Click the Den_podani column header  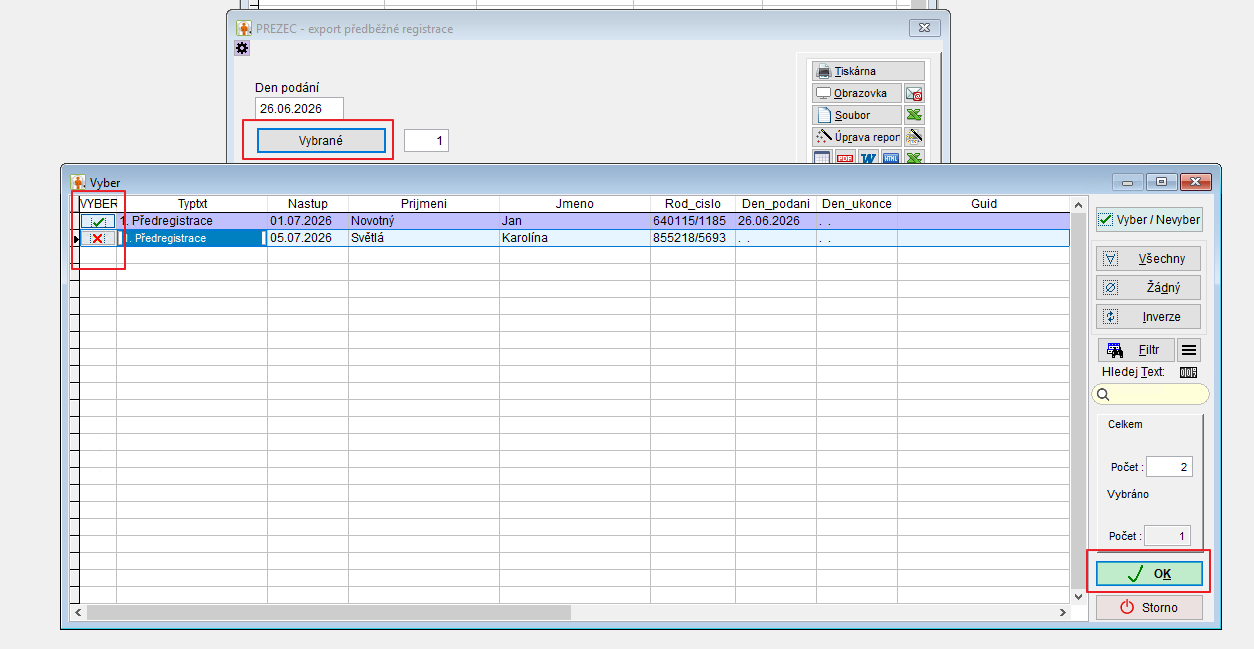tap(776, 204)
